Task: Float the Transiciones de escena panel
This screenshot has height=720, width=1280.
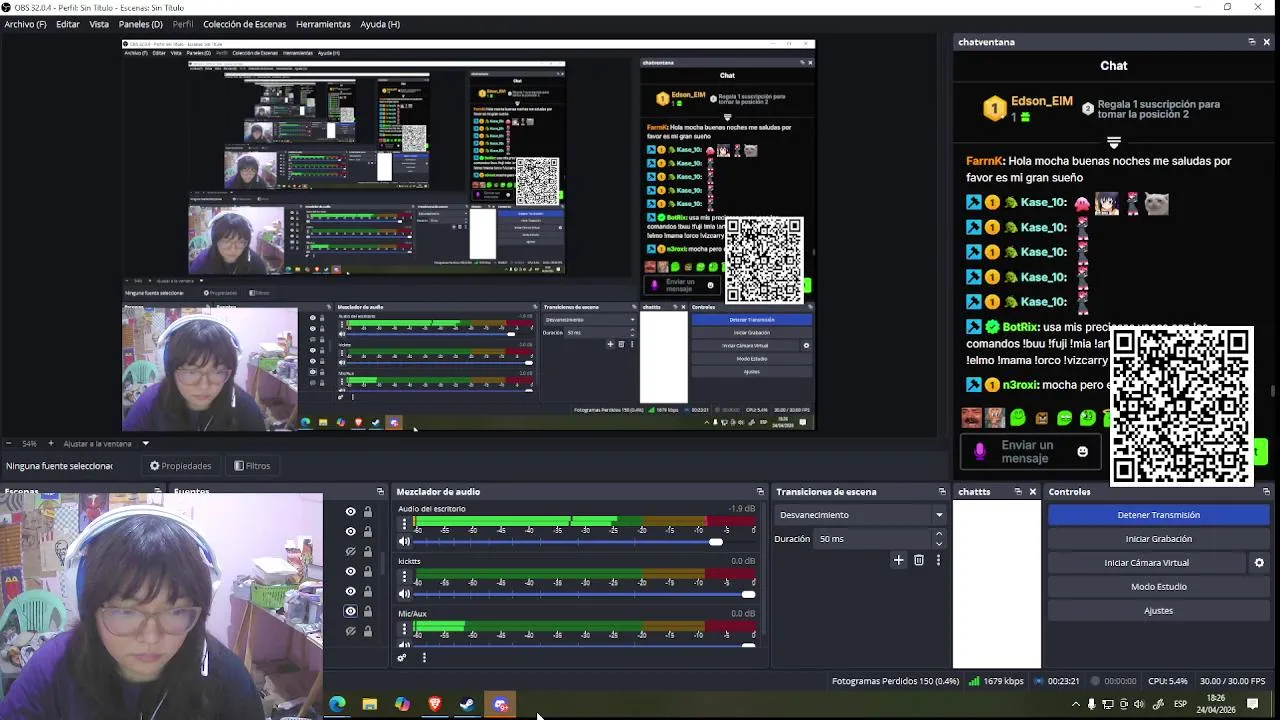Action: (942, 492)
